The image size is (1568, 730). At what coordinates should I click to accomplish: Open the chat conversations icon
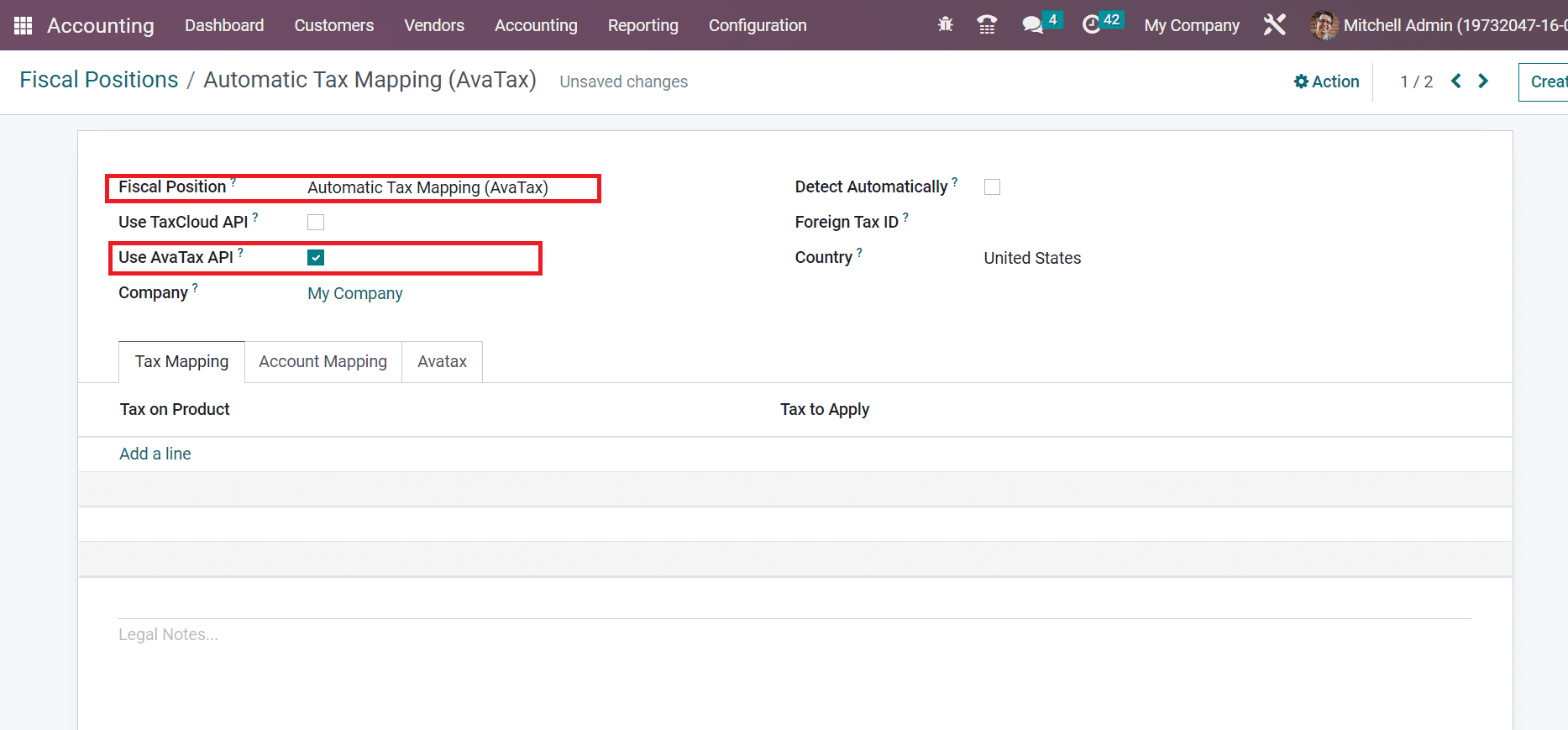point(1033,25)
